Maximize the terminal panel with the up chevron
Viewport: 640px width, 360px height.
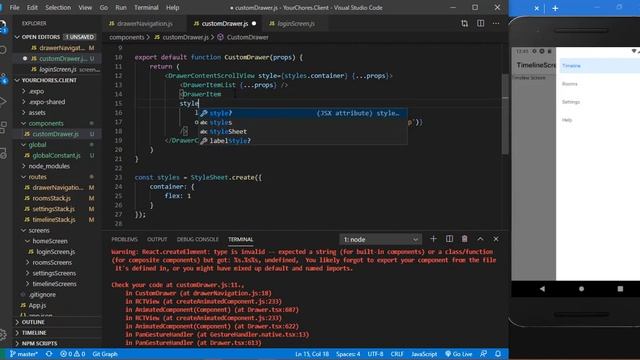(480, 239)
